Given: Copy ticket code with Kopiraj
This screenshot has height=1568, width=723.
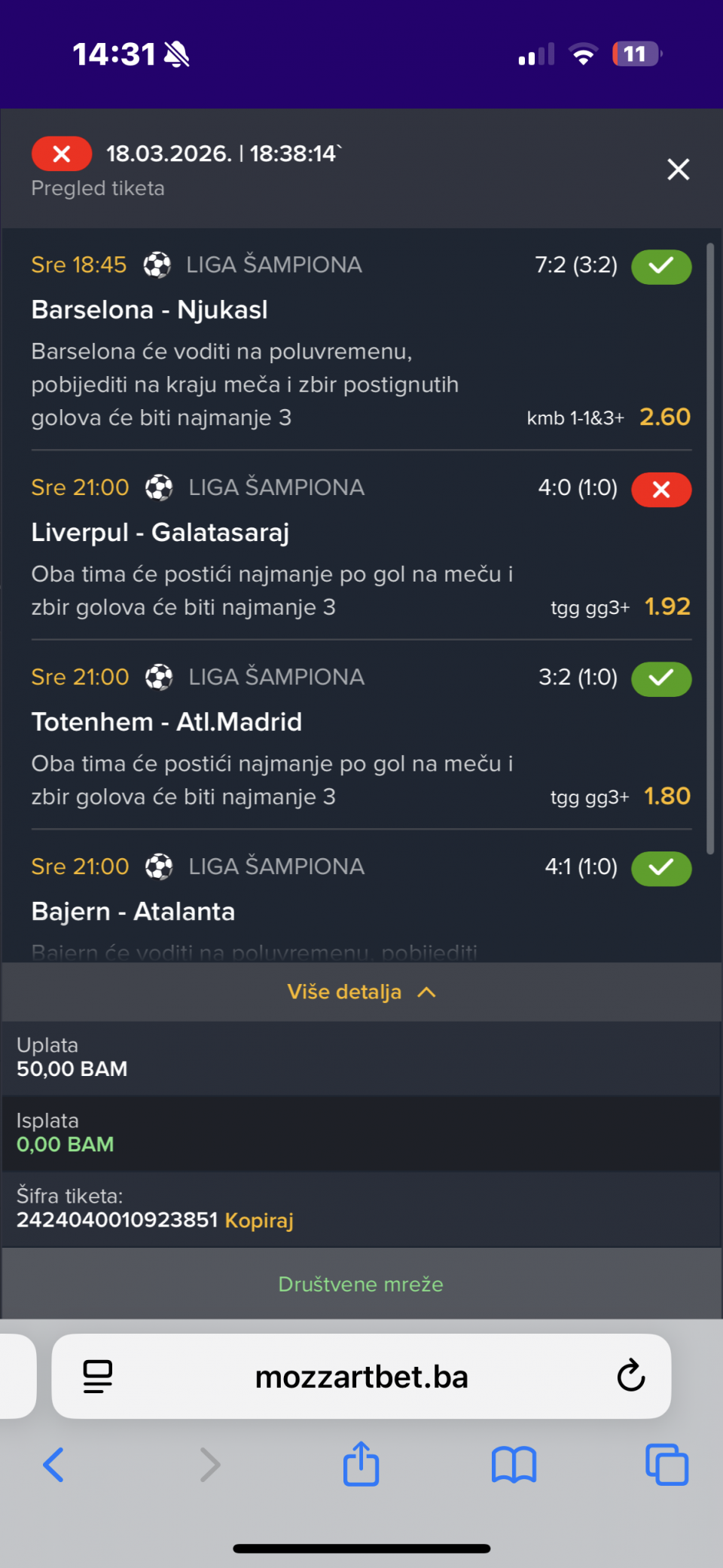Looking at the screenshot, I should pyautogui.click(x=259, y=1220).
